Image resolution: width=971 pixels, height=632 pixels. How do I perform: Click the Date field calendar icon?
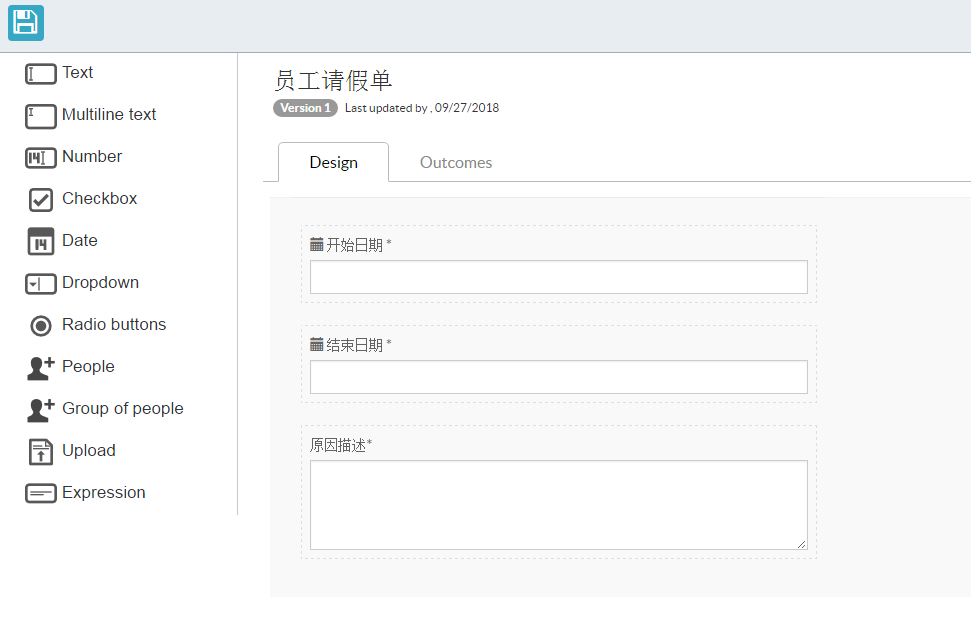41,241
